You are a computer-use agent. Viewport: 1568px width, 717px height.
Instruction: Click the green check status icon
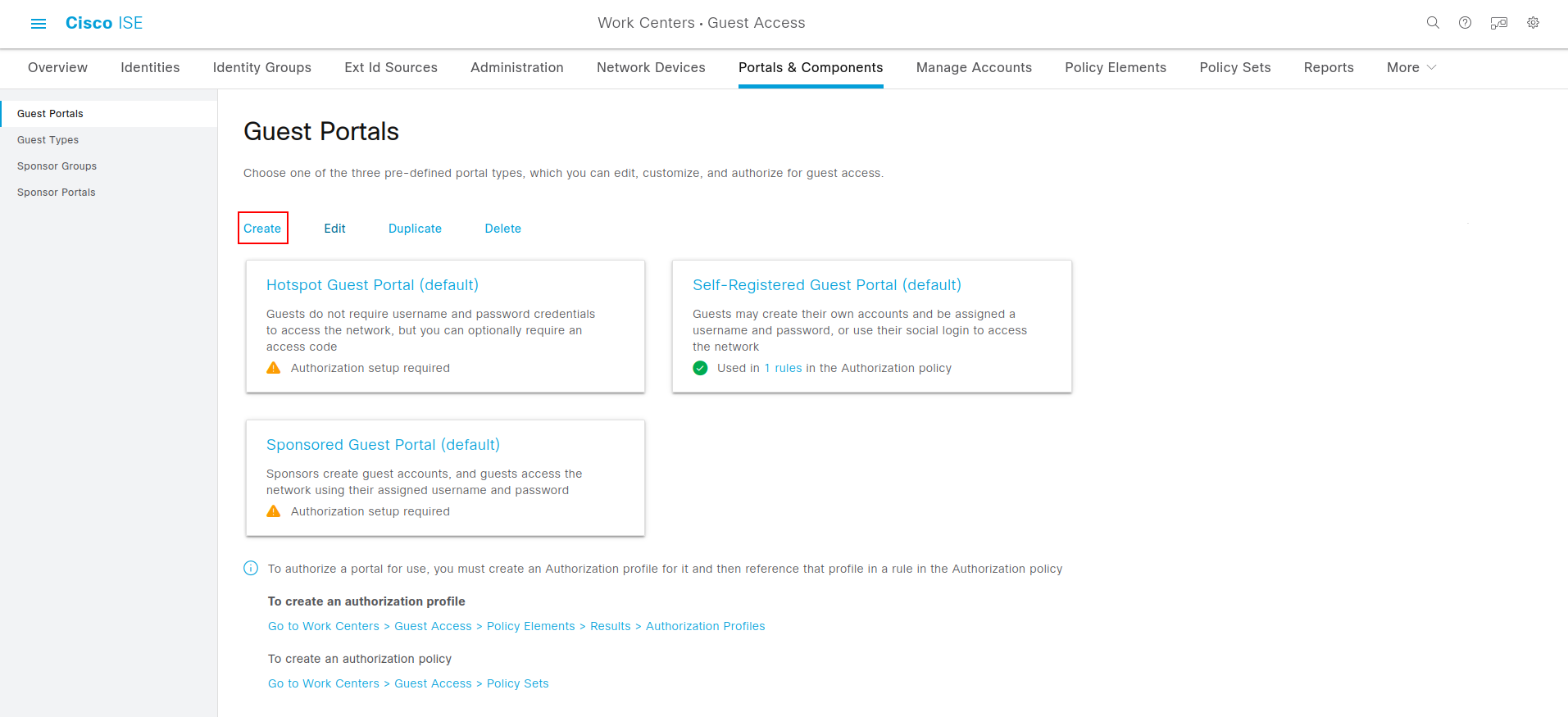(700, 368)
